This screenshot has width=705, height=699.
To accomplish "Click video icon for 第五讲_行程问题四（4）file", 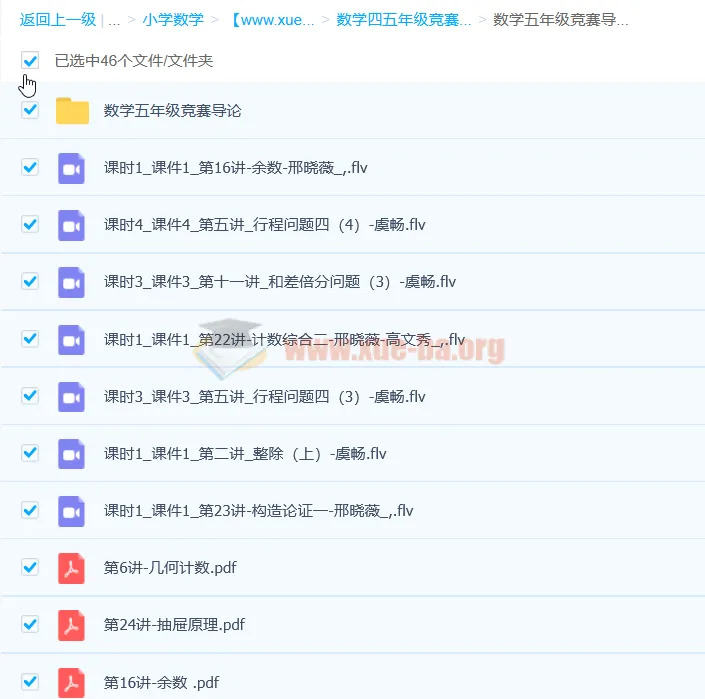I will click(72, 225).
